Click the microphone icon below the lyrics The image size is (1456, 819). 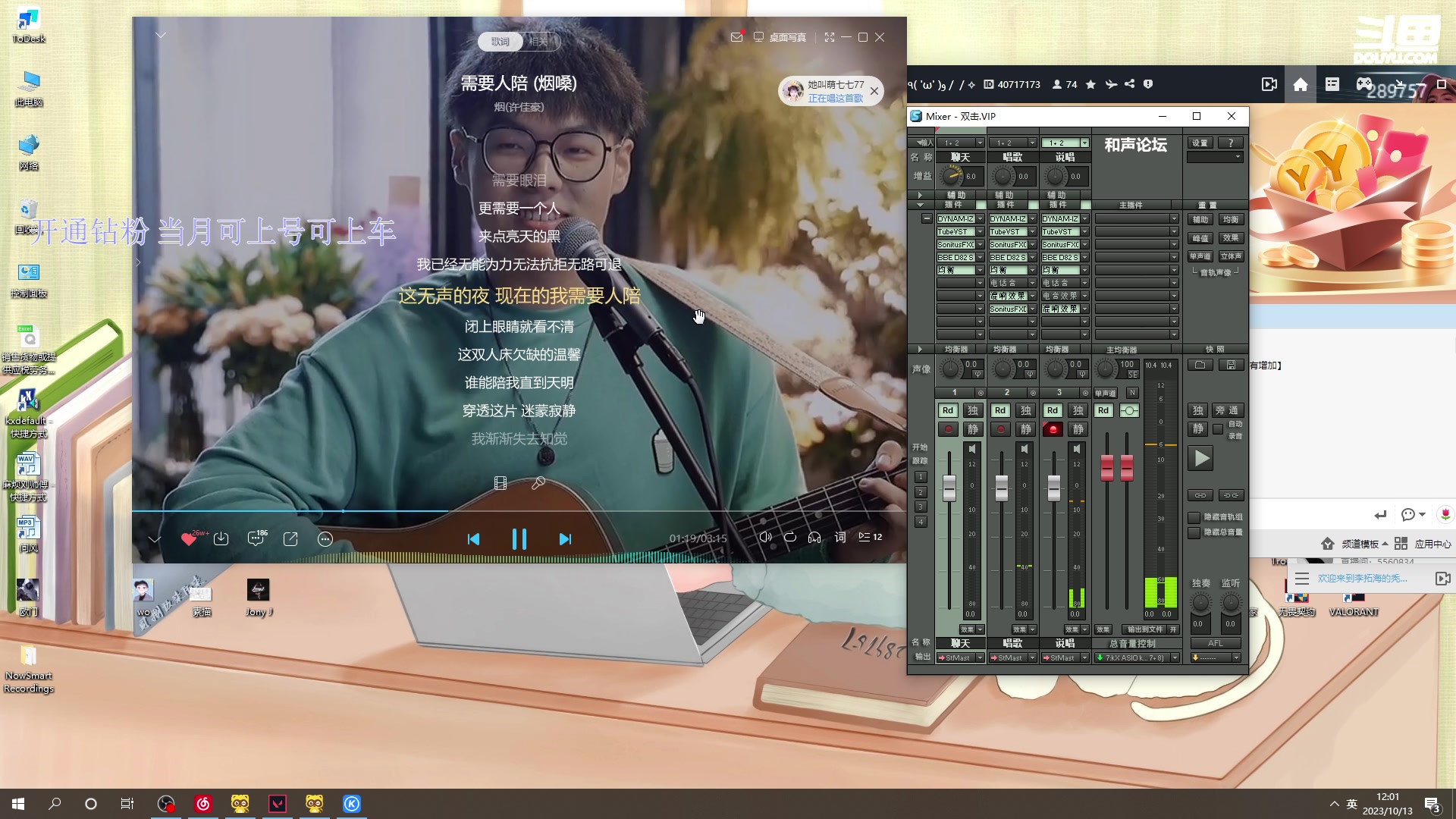point(538,483)
